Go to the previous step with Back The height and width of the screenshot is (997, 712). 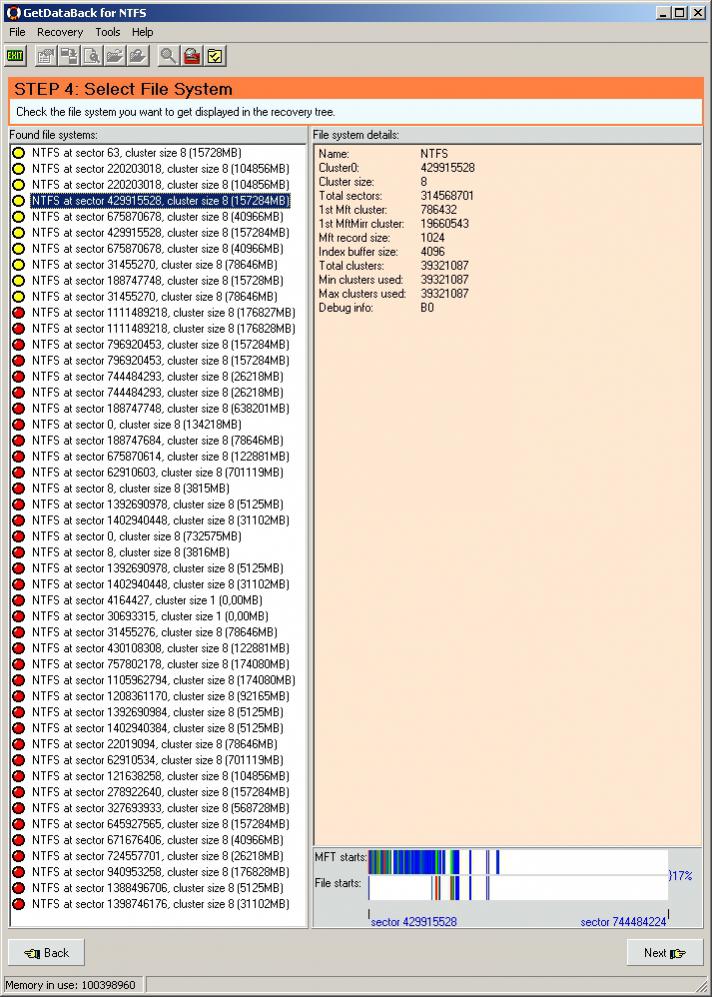(46, 952)
